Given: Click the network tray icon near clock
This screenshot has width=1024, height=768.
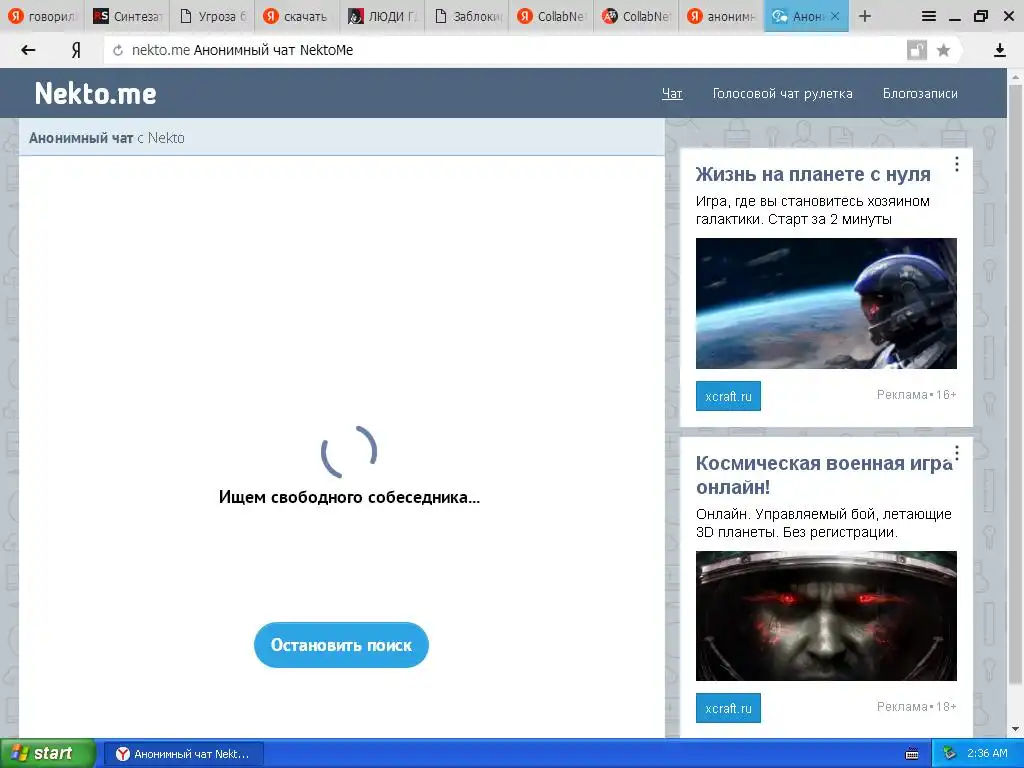Looking at the screenshot, I should 950,754.
